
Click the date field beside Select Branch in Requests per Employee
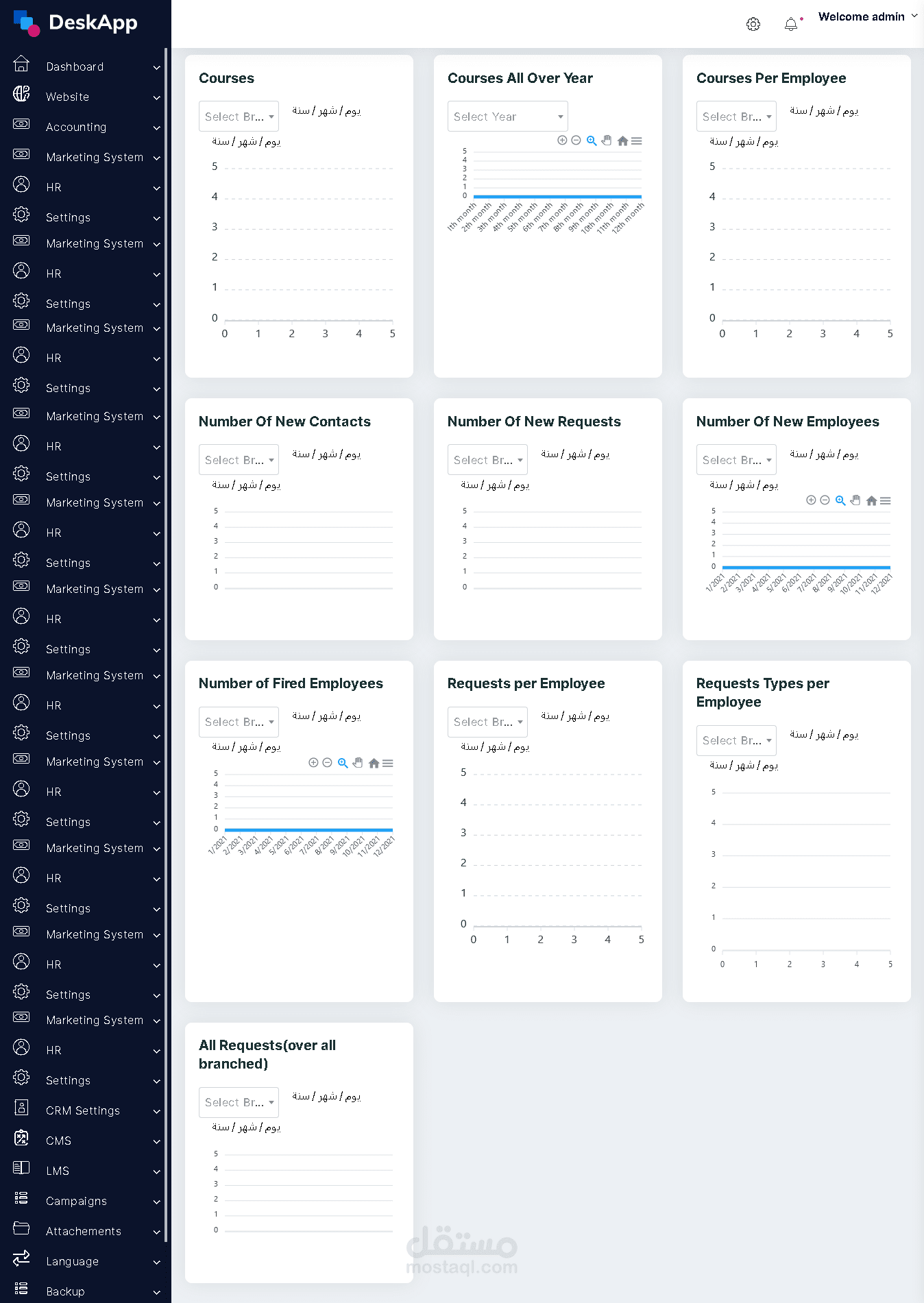click(x=575, y=716)
